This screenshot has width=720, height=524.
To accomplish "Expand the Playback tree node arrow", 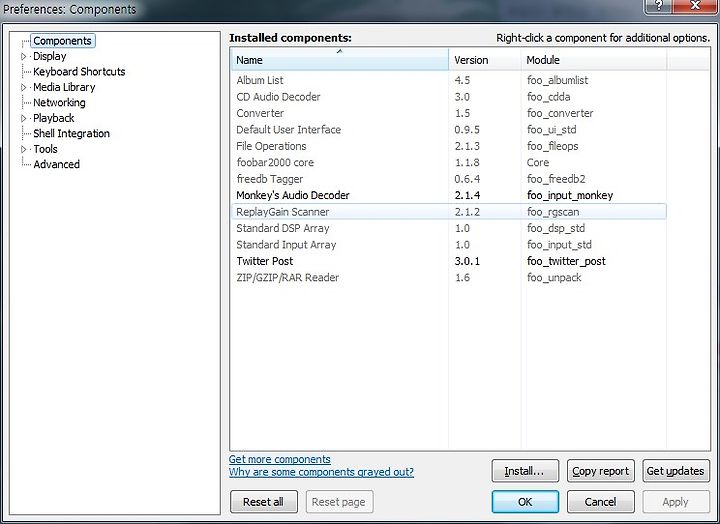I will [x=24, y=118].
